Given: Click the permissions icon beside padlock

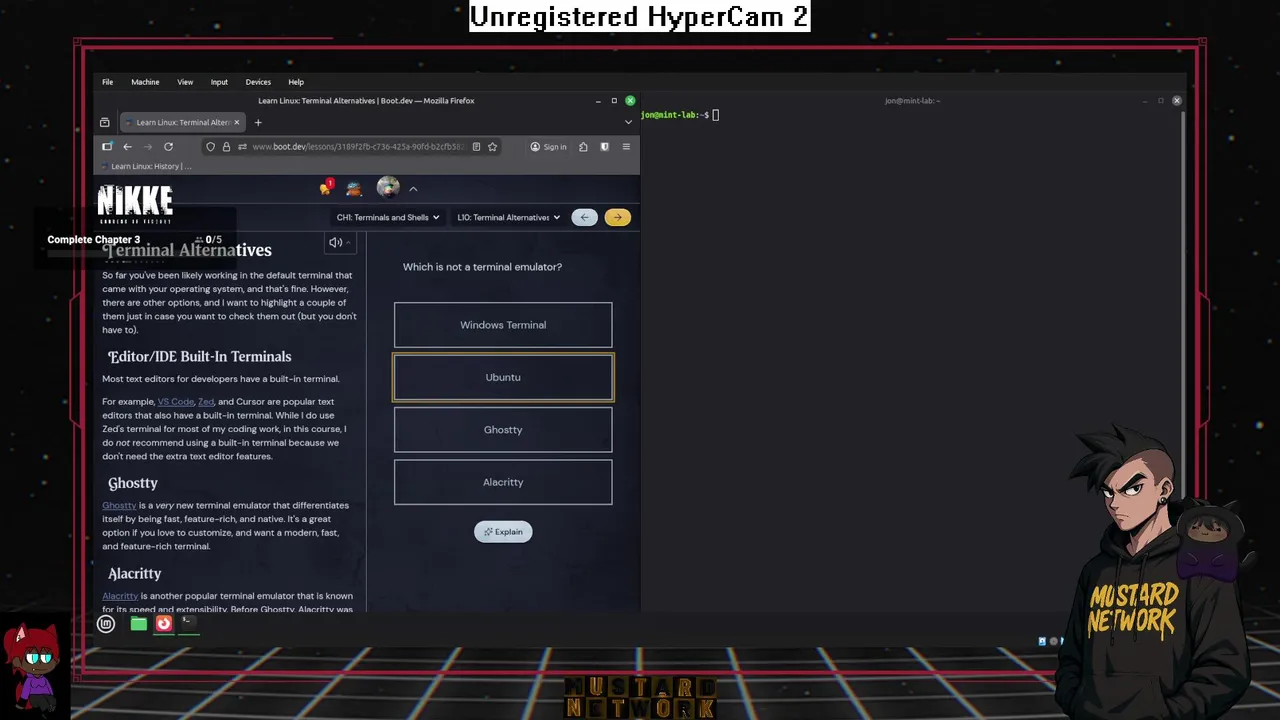Looking at the screenshot, I should [242, 147].
